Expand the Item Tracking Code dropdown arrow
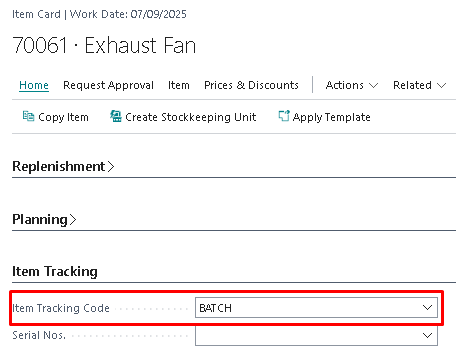456x361 pixels. (427, 307)
